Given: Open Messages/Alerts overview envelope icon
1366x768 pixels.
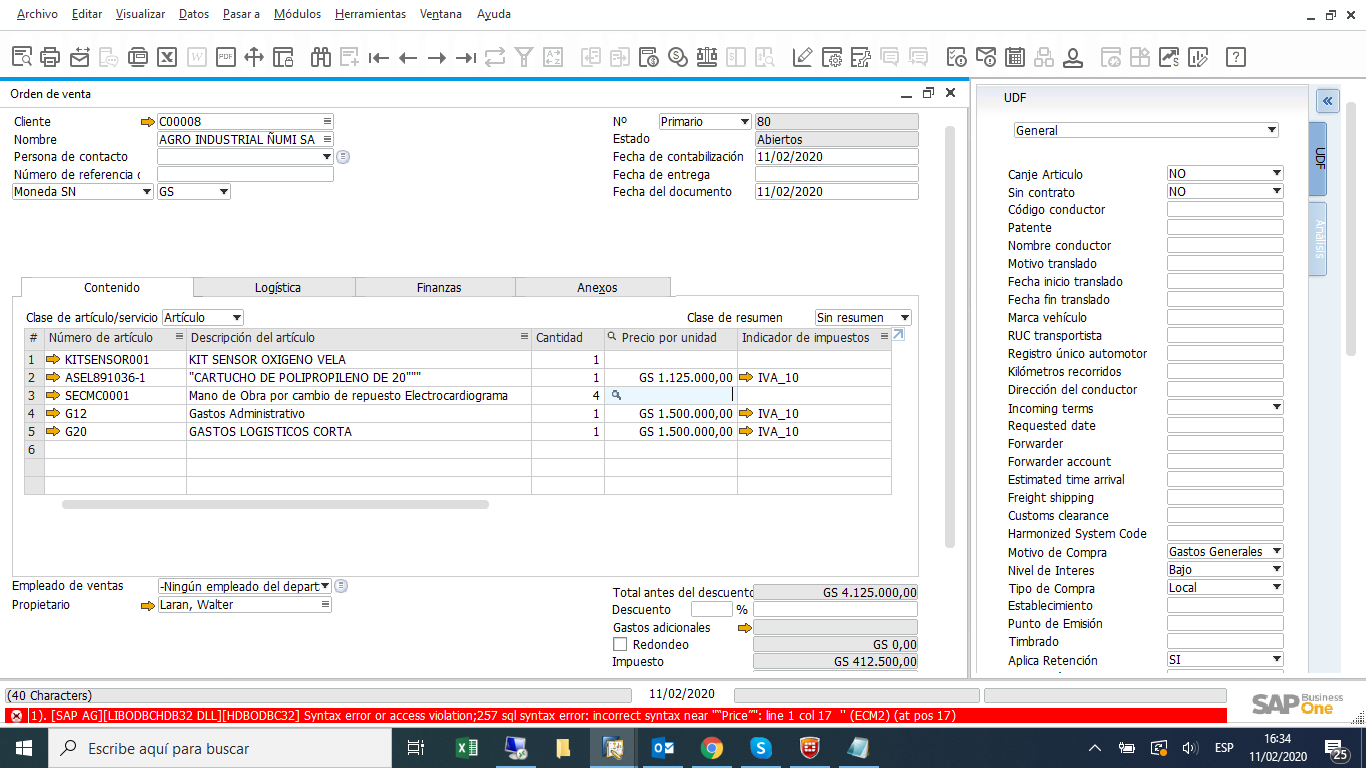Looking at the screenshot, I should pyautogui.click(x=986, y=57).
